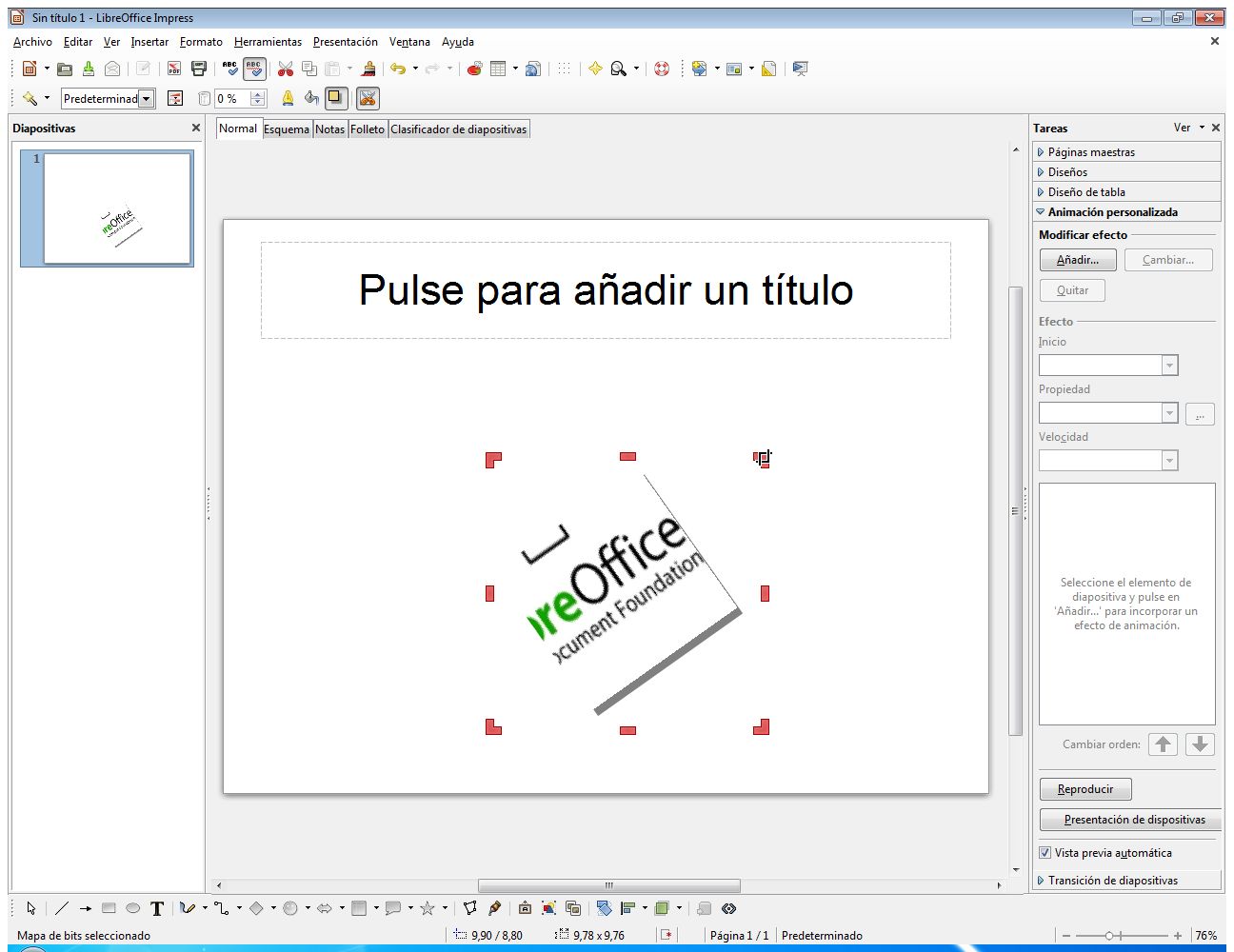The height and width of the screenshot is (952, 1234).
Task: Click the Añadir... button
Action: (x=1078, y=260)
